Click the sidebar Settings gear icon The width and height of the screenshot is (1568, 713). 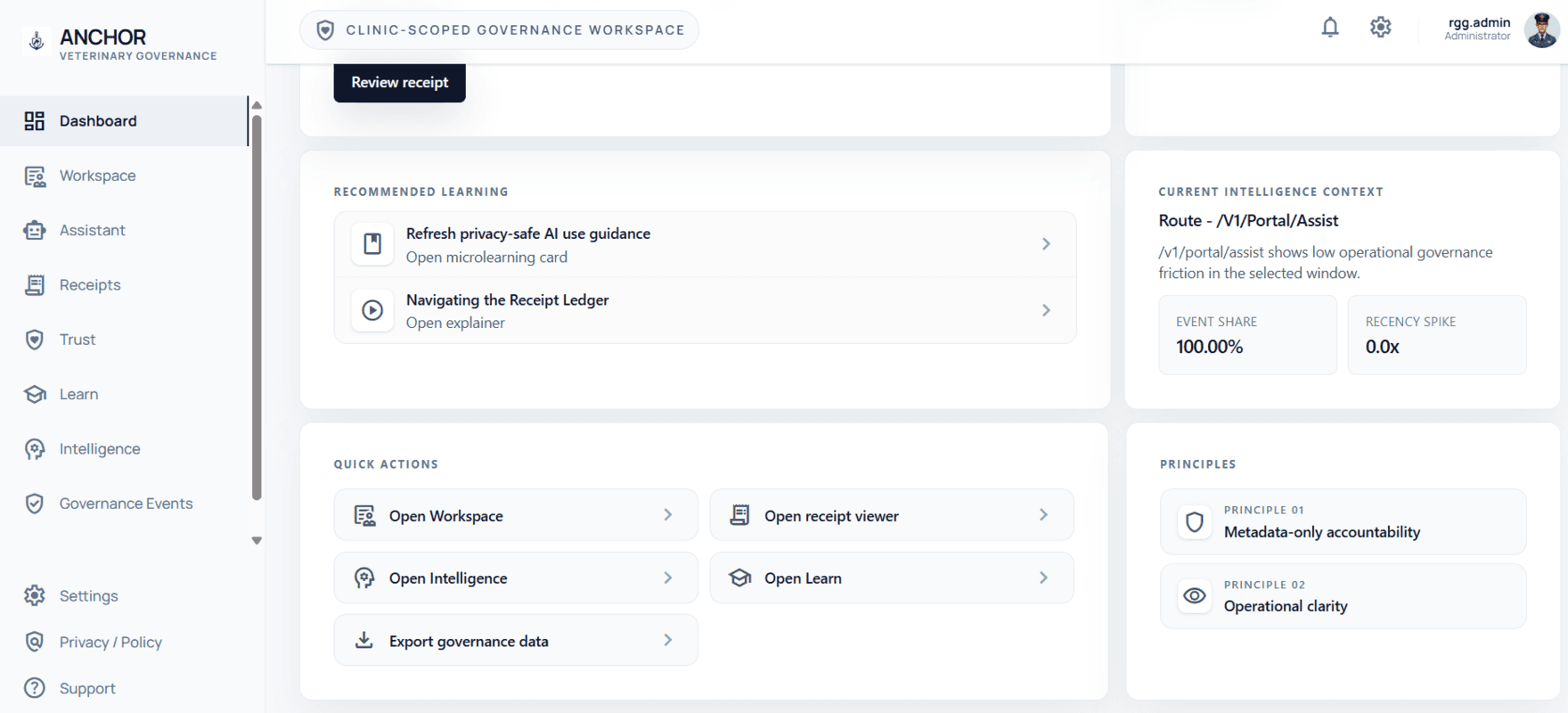35,595
